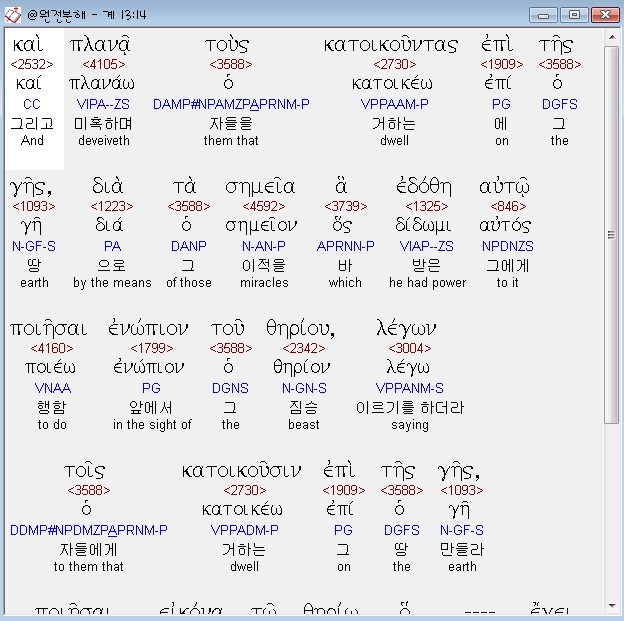Click Strong's number <4105>
The height and width of the screenshot is (621, 624).
[x=104, y=64]
